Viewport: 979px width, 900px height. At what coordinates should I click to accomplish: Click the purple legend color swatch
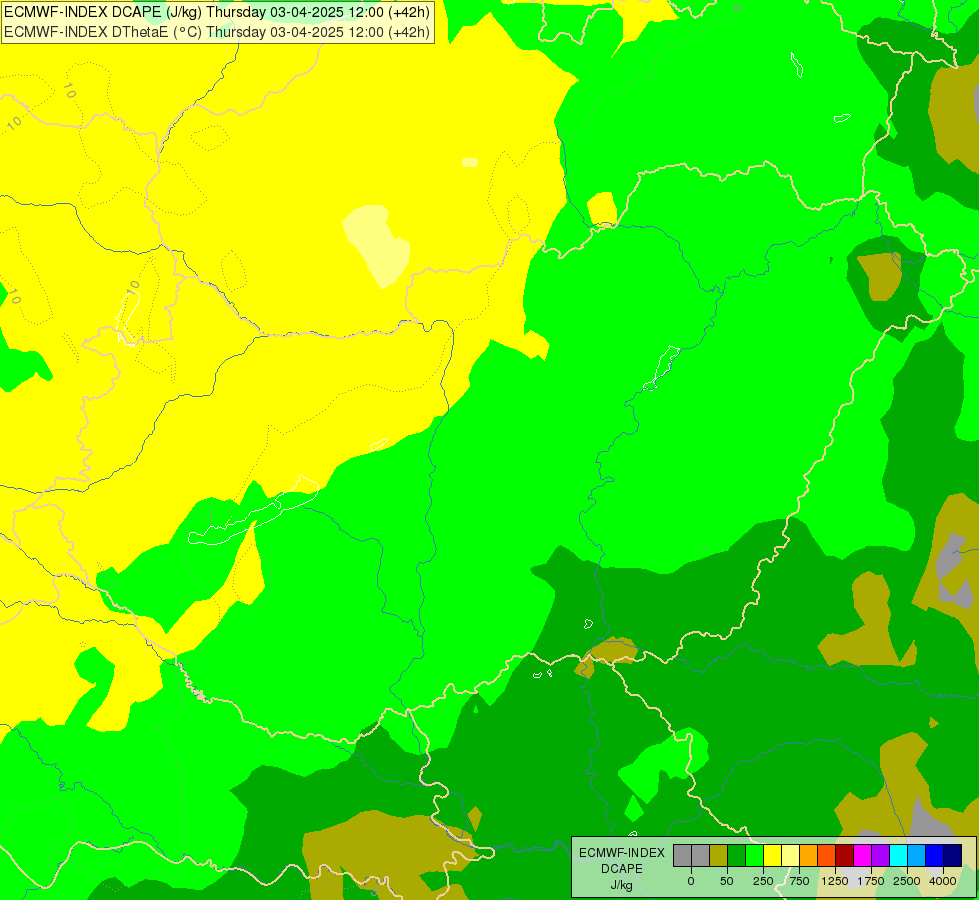(880, 855)
